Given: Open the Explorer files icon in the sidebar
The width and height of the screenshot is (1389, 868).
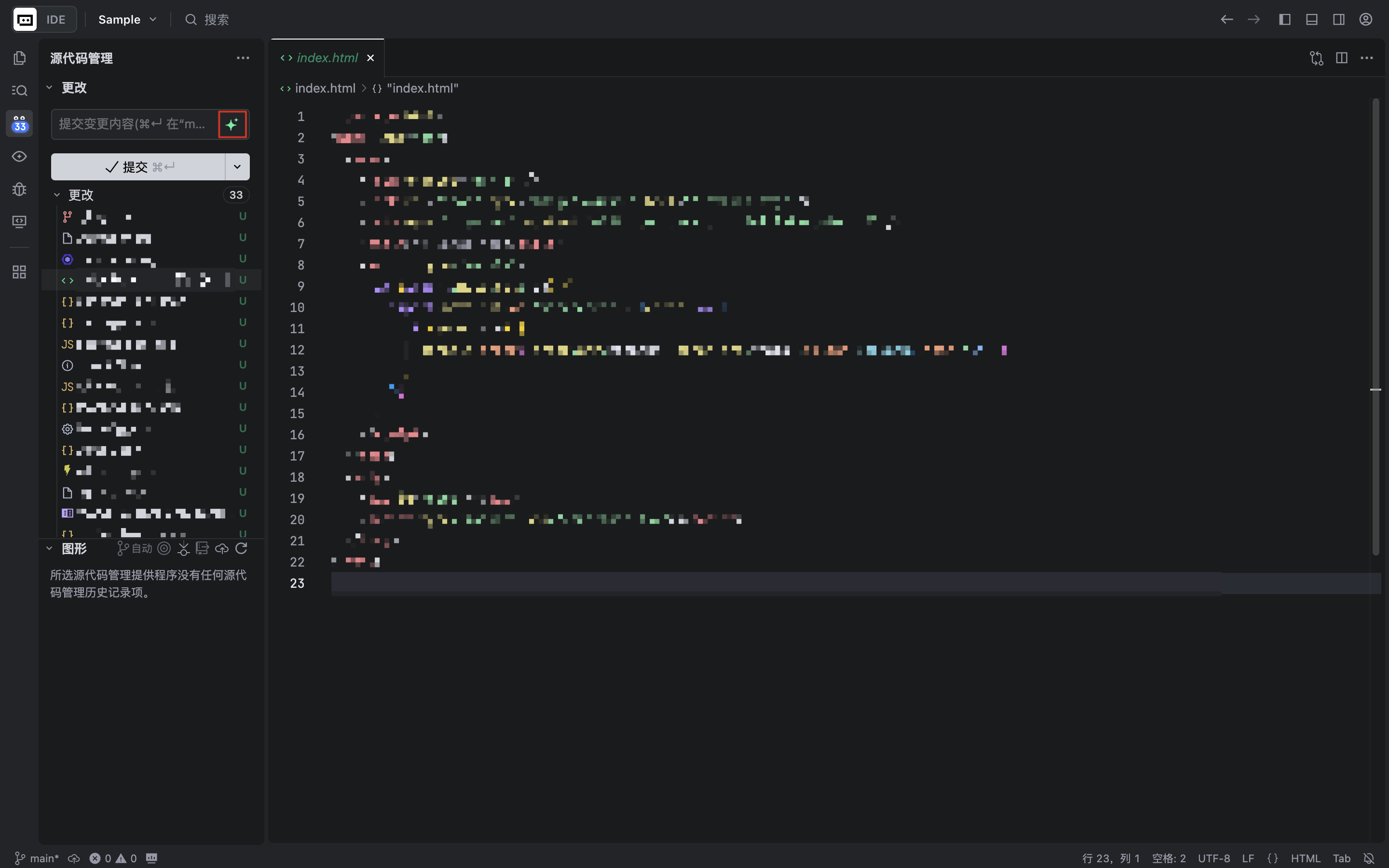Looking at the screenshot, I should coord(19,58).
